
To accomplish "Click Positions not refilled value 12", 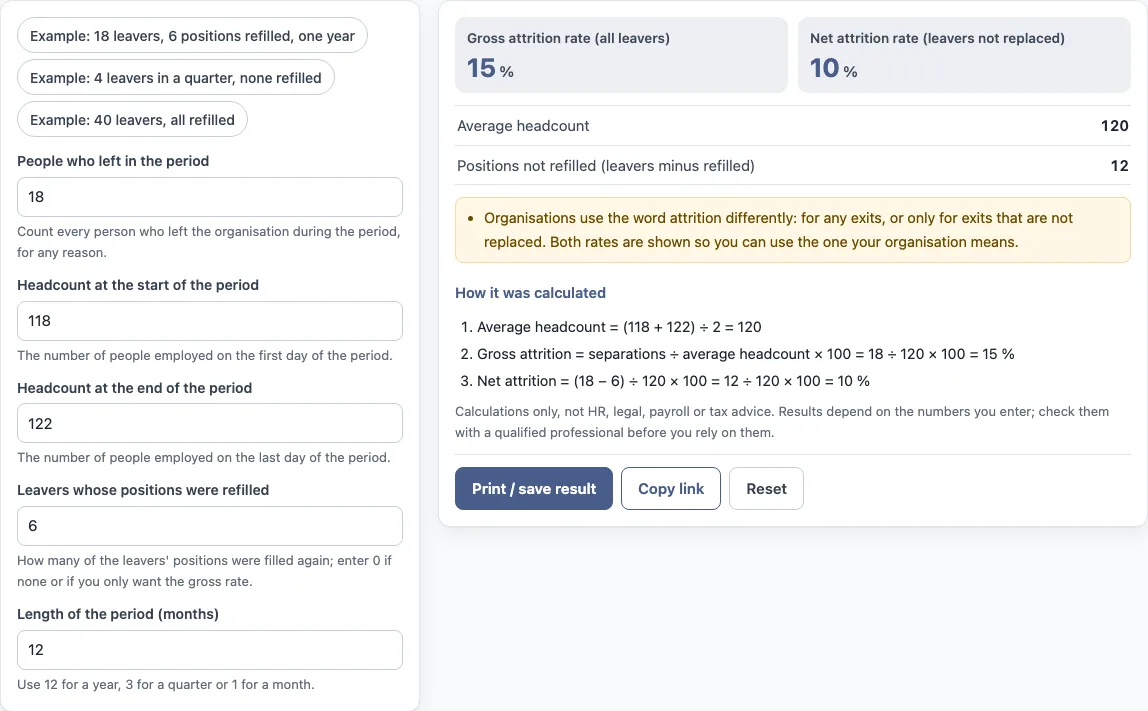I will (x=1119, y=165).
